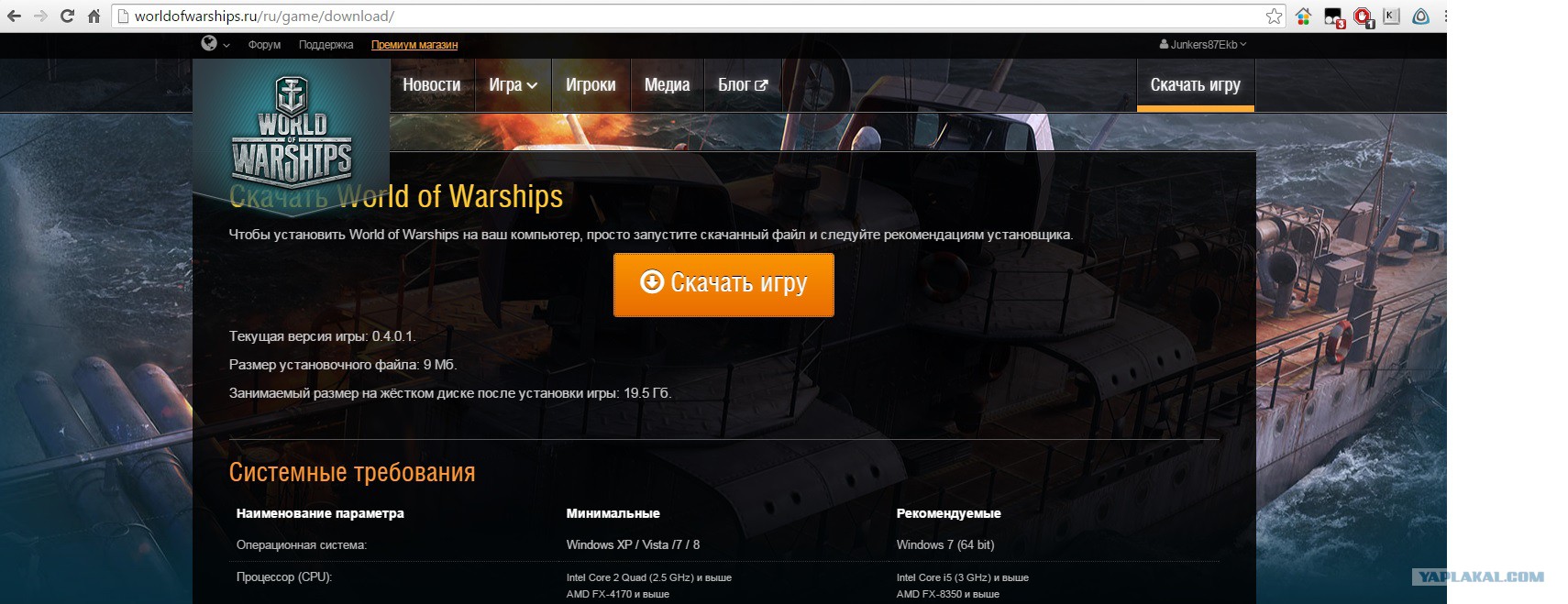Click text 'Текущая версия игры: 0.4.0.1.'
Image resolution: width=1568 pixels, height=604 pixels.
323,336
